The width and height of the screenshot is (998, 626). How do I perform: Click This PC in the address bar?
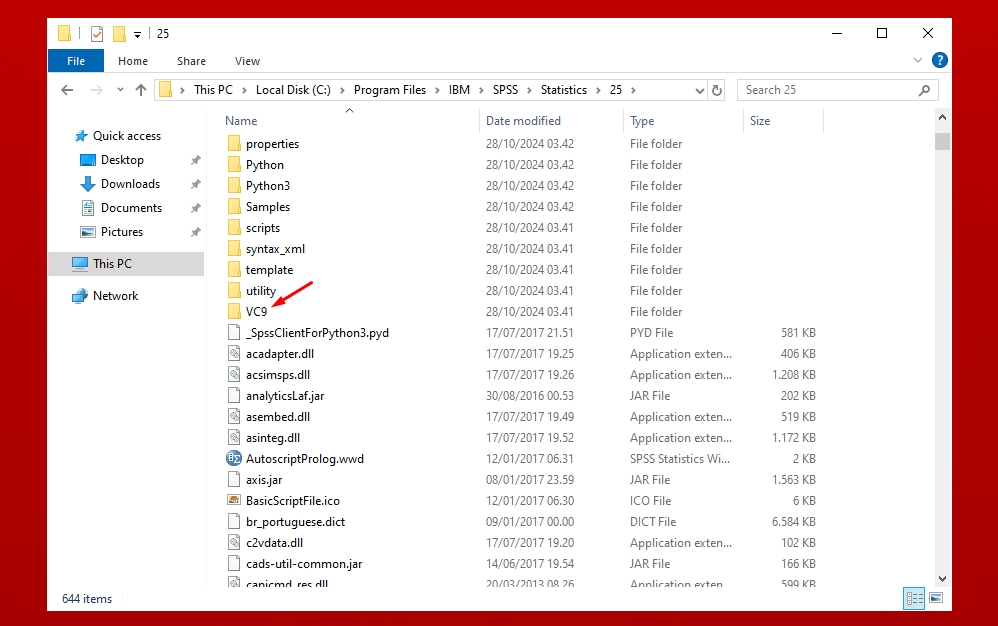click(x=213, y=90)
